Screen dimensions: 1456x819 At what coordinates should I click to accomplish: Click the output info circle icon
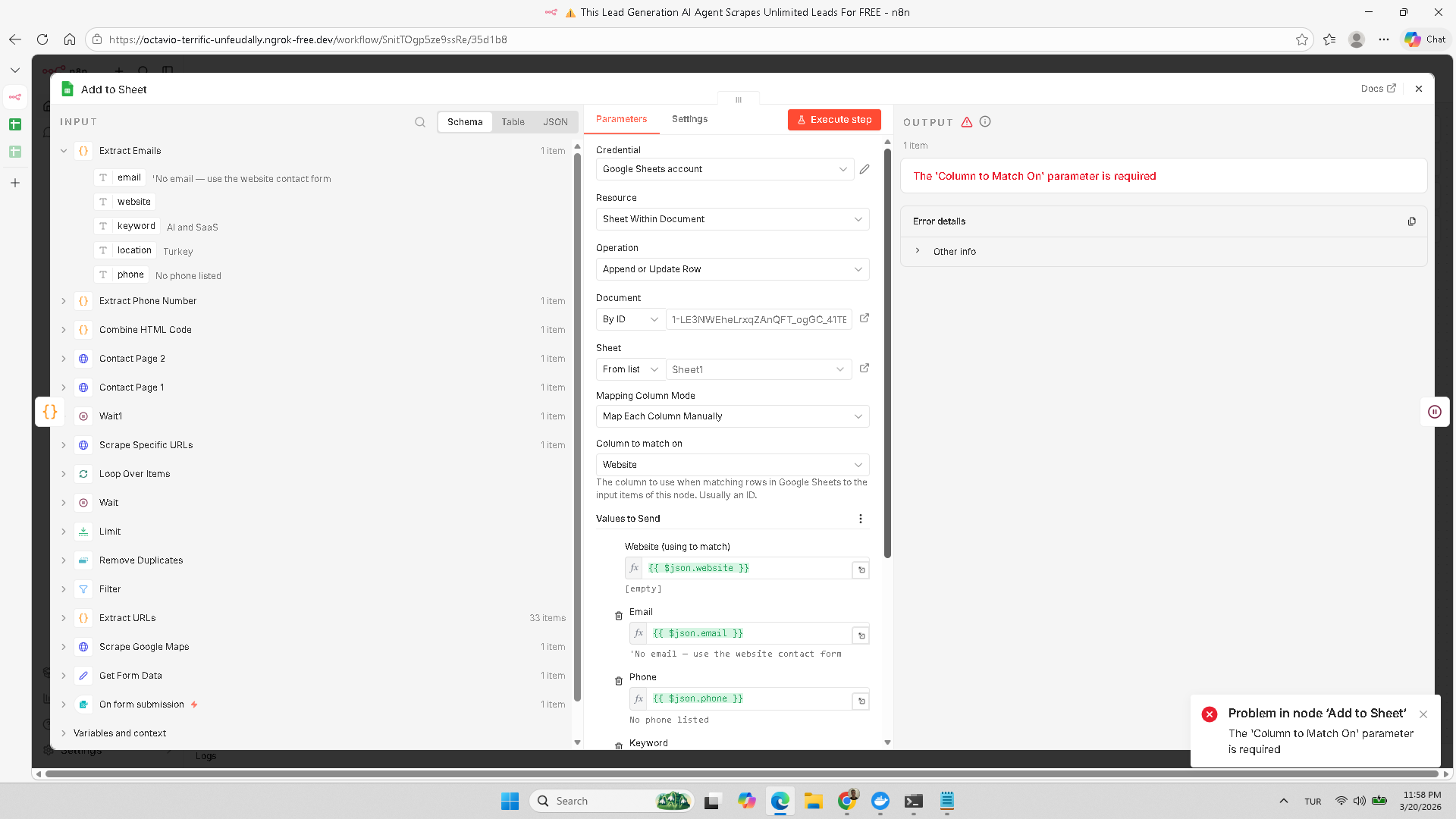pyautogui.click(x=985, y=122)
